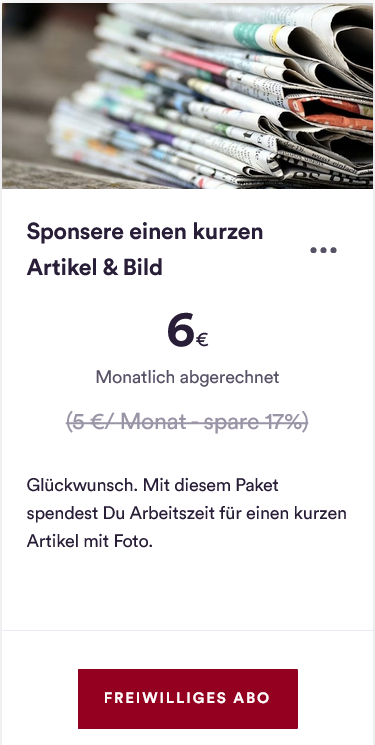Select the 'Sponsere einen kurzen' heading line
The width and height of the screenshot is (375, 745).
click(x=144, y=232)
